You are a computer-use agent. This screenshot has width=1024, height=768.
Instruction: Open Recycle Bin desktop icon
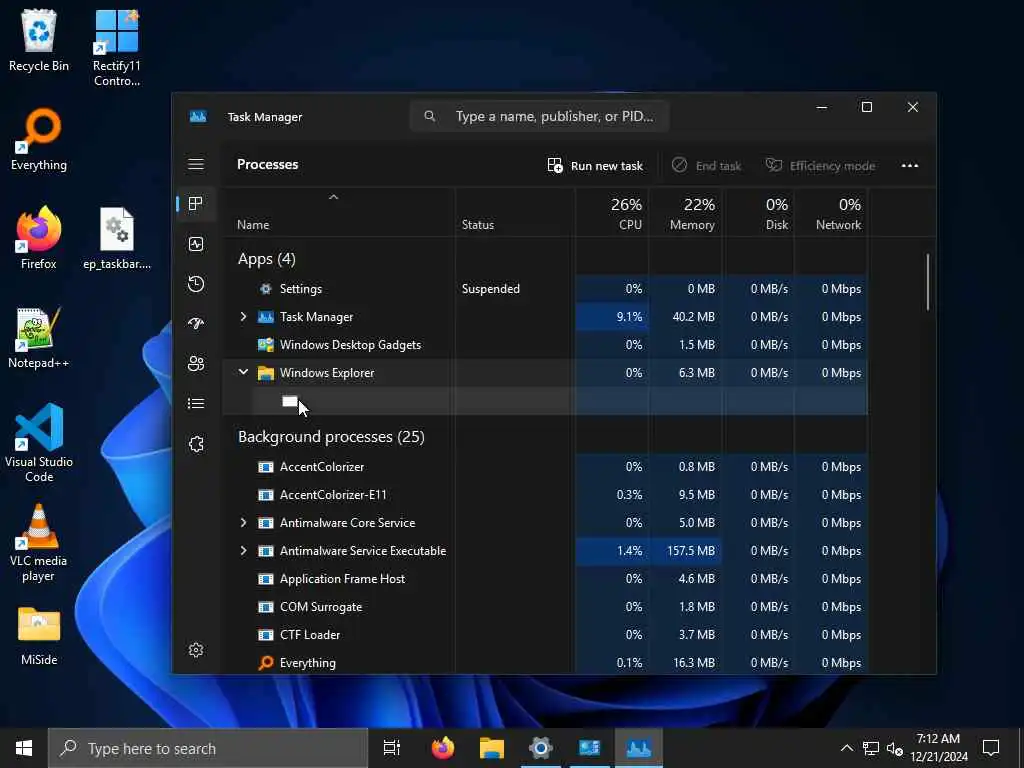(x=39, y=41)
